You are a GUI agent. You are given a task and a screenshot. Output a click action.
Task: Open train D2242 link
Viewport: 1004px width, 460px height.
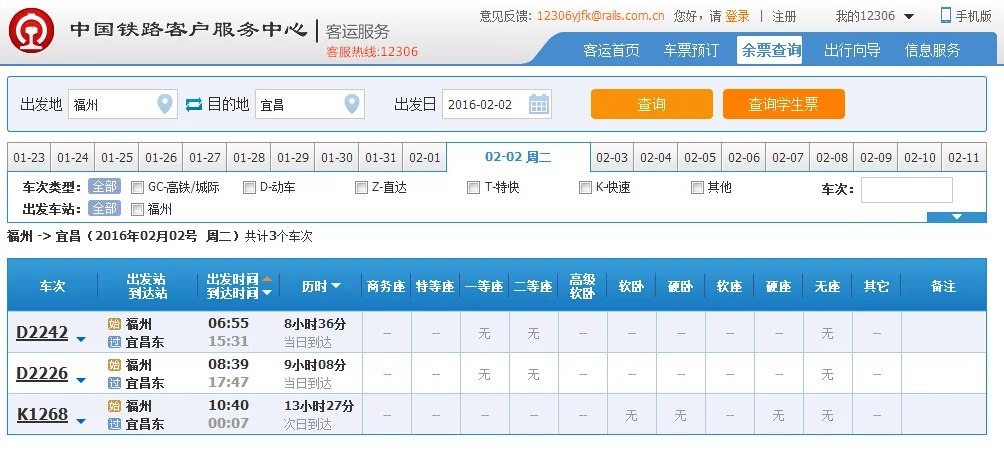click(x=42, y=333)
